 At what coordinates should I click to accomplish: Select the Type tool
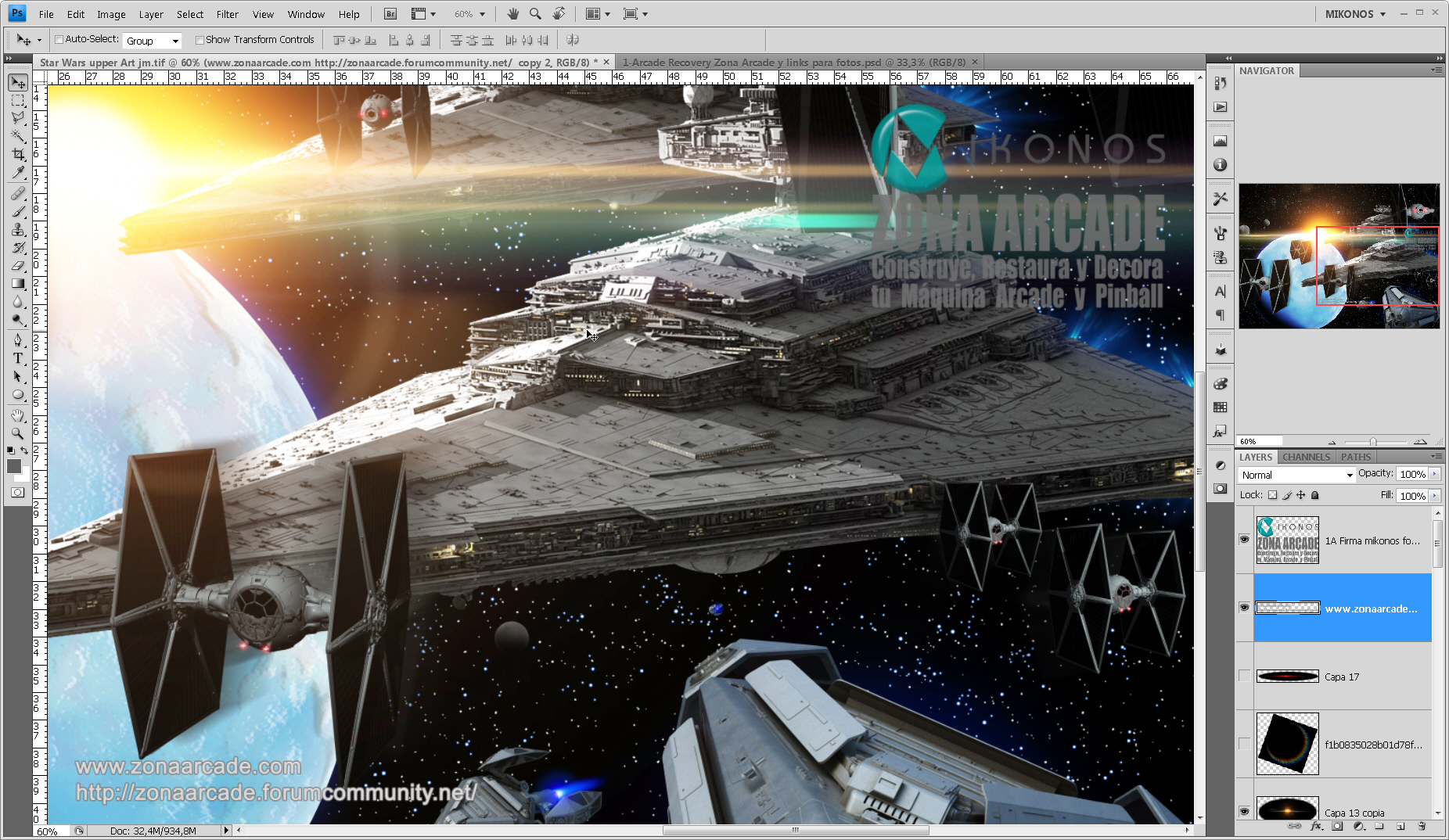(x=18, y=358)
